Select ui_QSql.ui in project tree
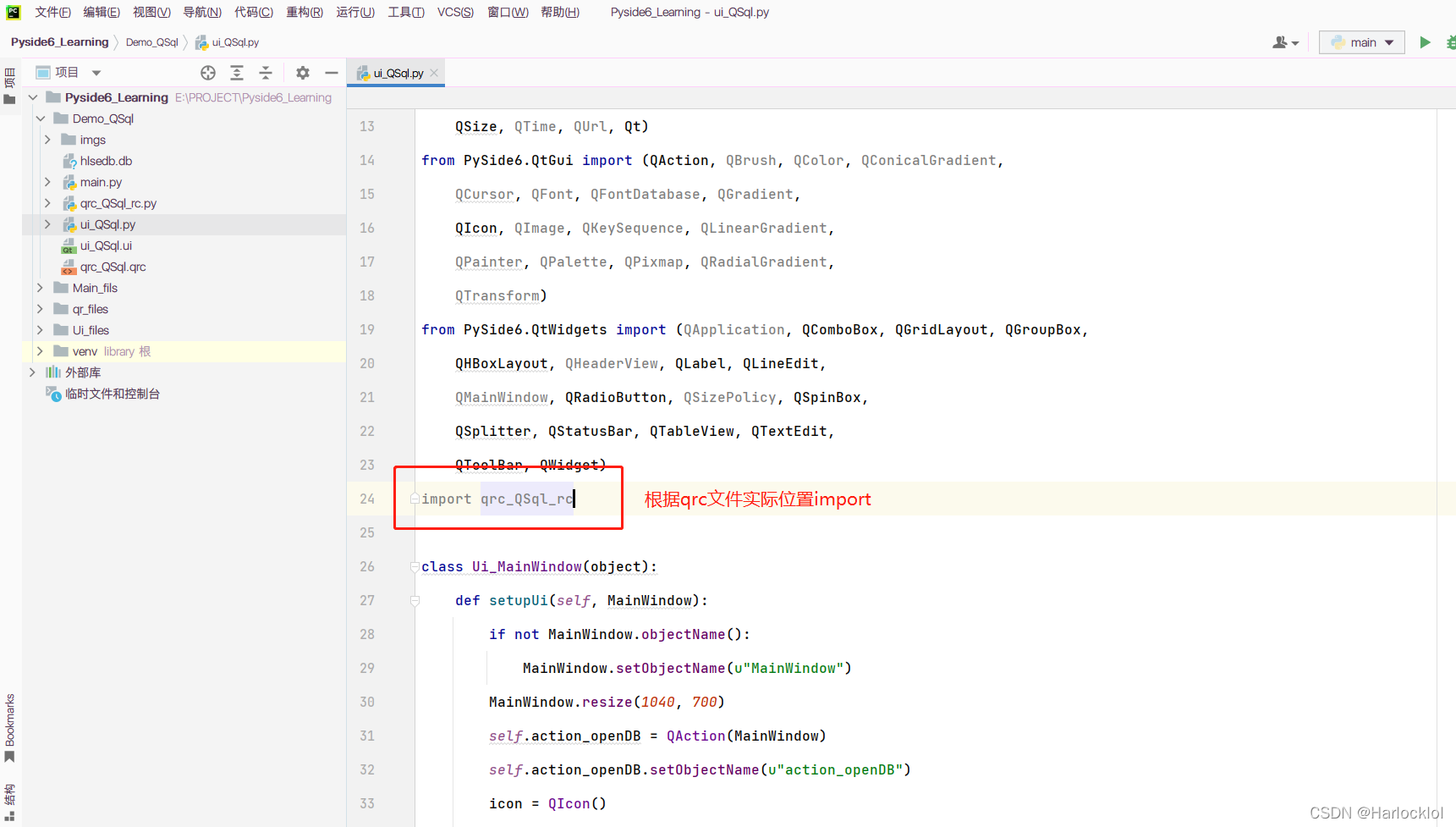The width and height of the screenshot is (1456, 827). [106, 245]
